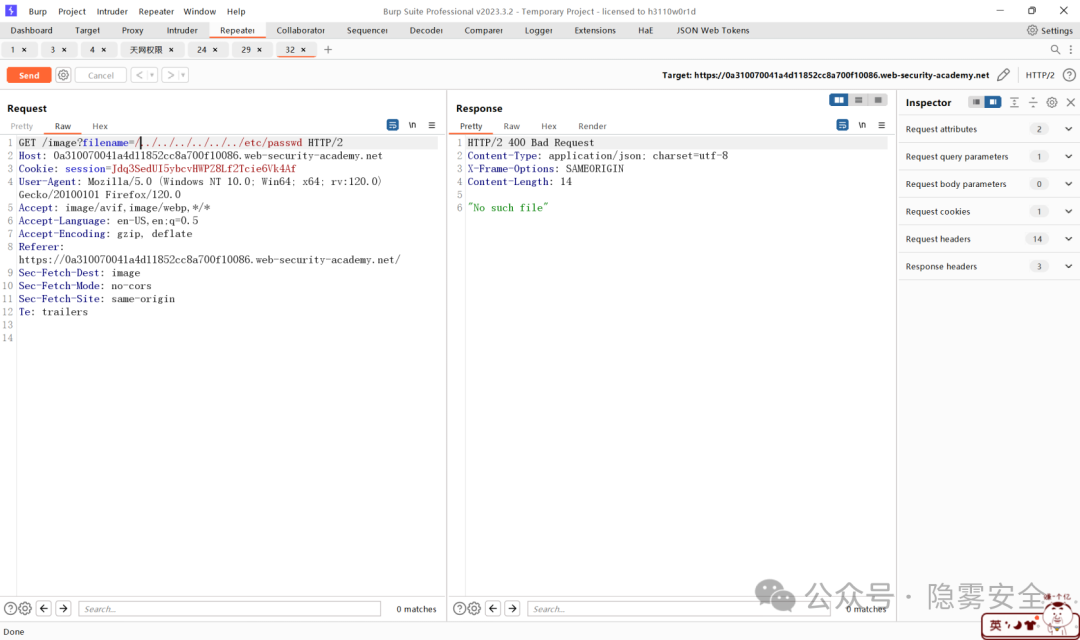Jump to next request search match
1080x640 pixels.
point(63,608)
